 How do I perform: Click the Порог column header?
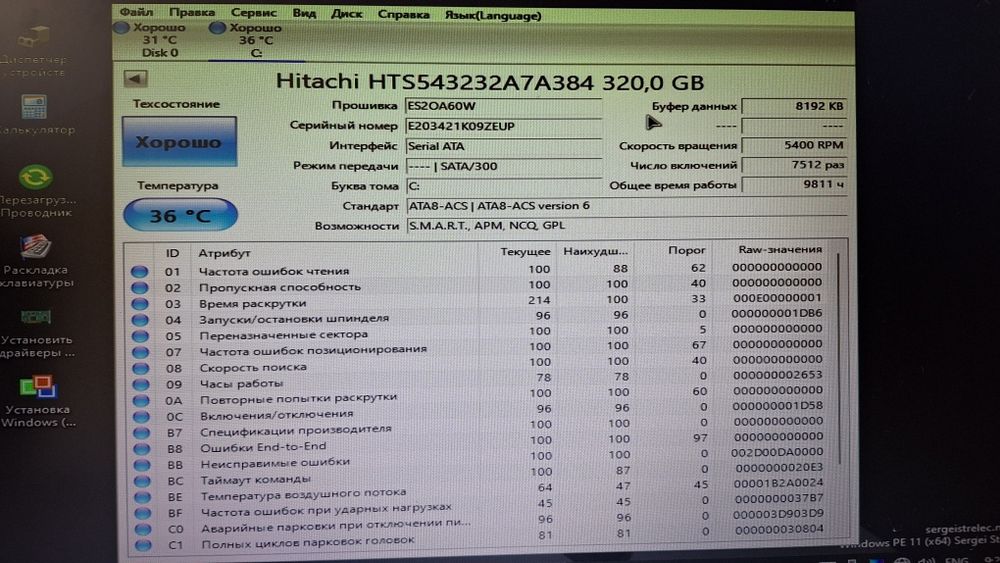pos(687,250)
